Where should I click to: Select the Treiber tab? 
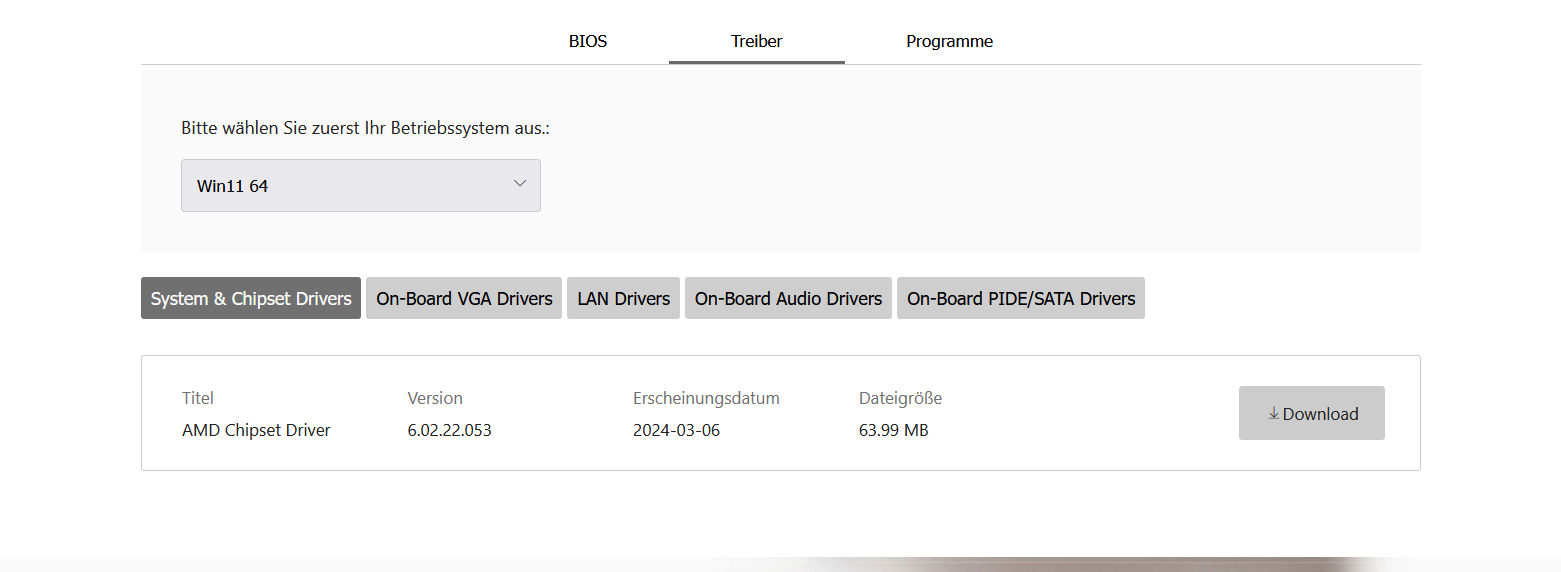coord(757,42)
